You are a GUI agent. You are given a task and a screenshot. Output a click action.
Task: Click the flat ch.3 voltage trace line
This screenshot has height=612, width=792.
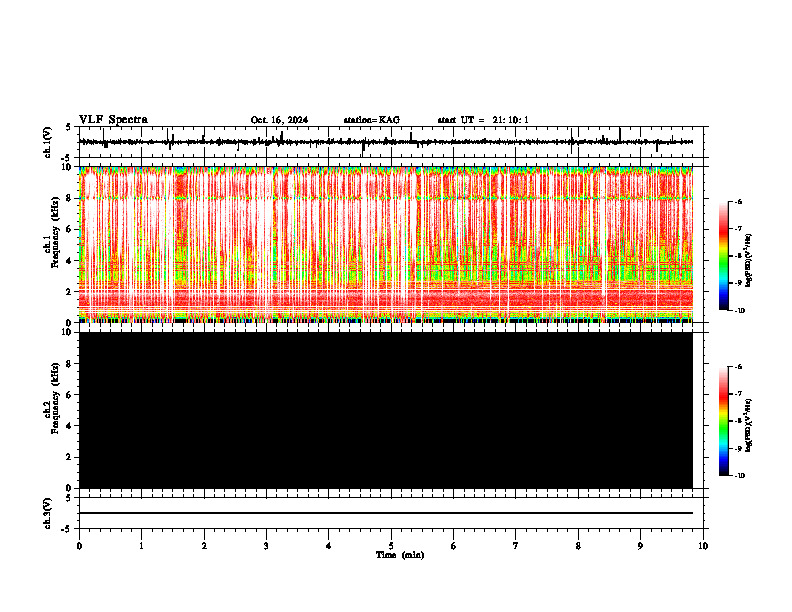pos(386,513)
